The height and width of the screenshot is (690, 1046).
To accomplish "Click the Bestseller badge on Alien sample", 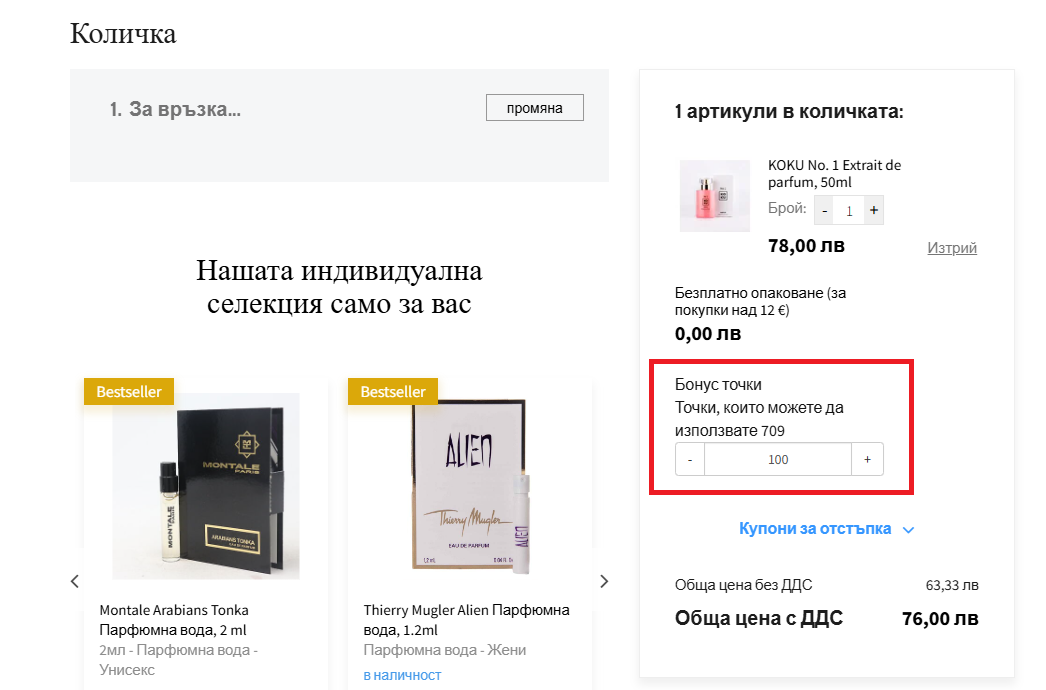I will click(393, 392).
